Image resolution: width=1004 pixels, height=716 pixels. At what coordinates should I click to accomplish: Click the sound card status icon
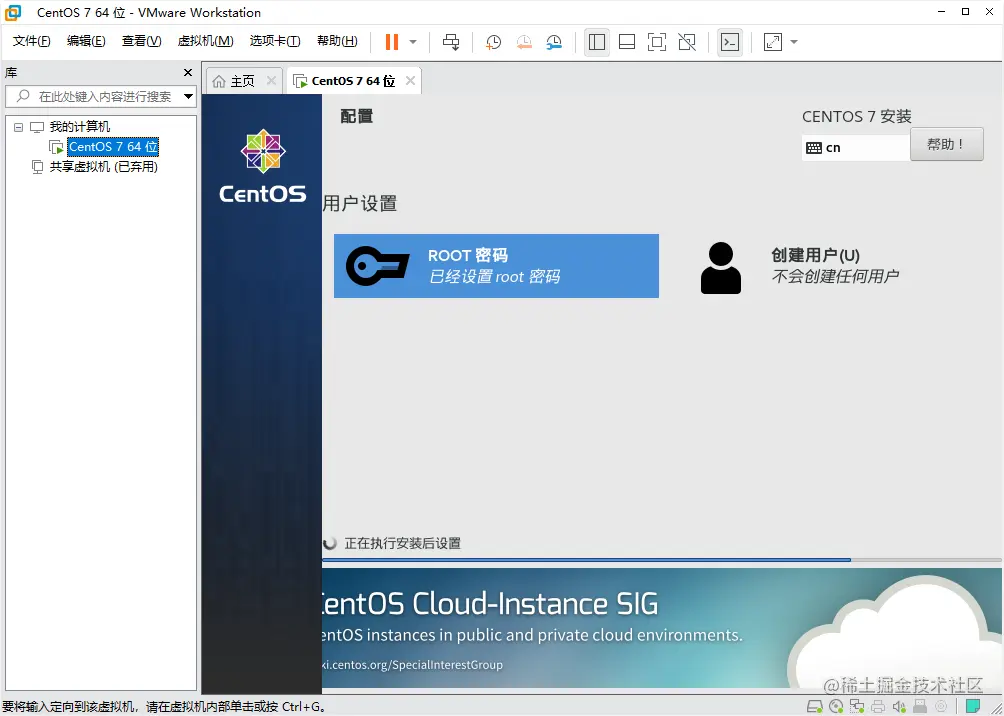(899, 707)
